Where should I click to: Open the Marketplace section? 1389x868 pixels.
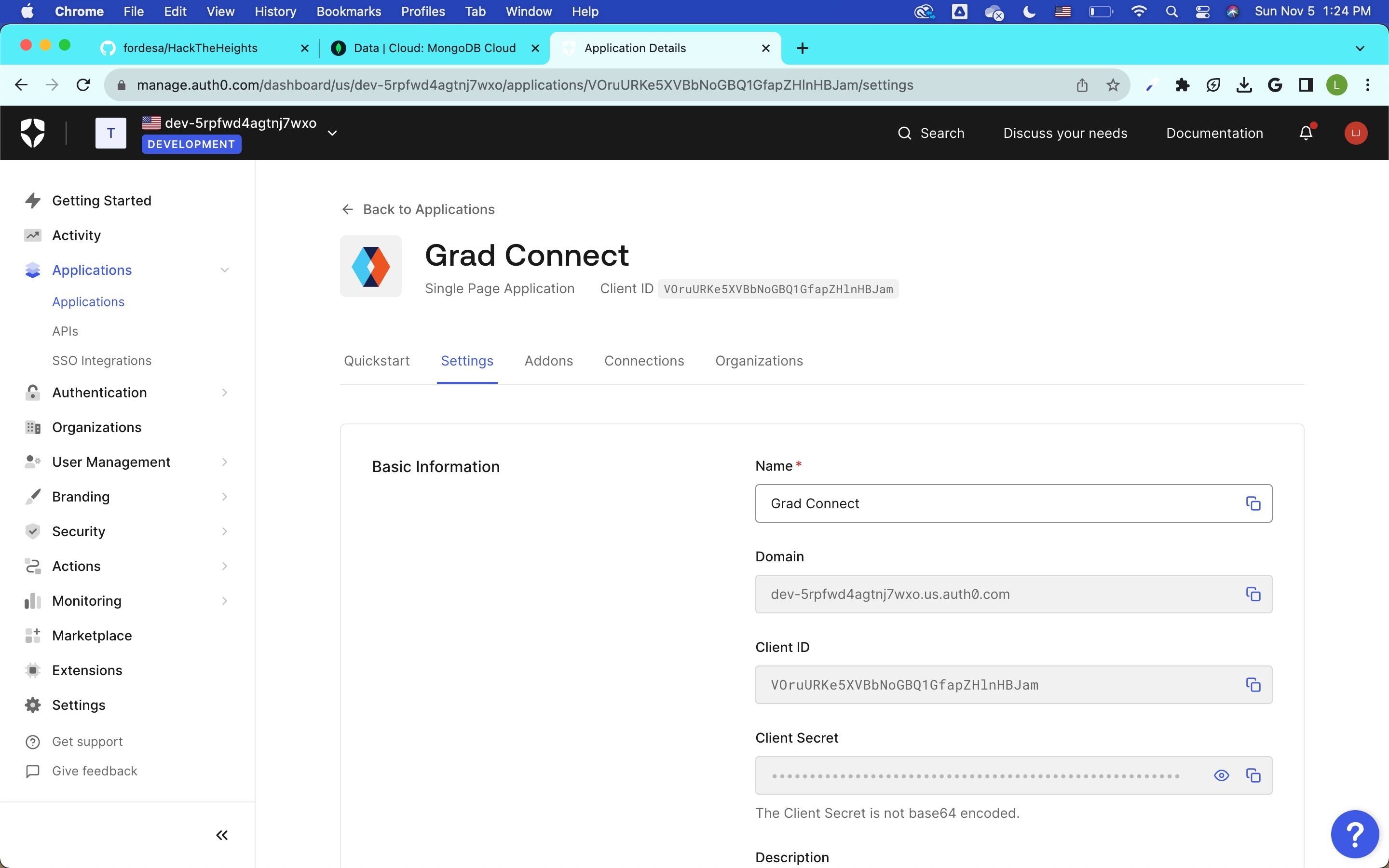coord(92,636)
